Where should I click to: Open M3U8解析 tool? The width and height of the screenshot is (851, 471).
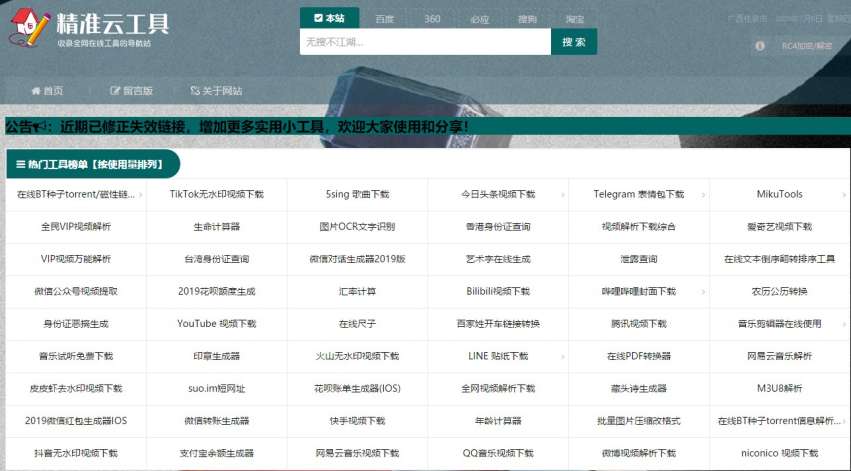click(779, 389)
